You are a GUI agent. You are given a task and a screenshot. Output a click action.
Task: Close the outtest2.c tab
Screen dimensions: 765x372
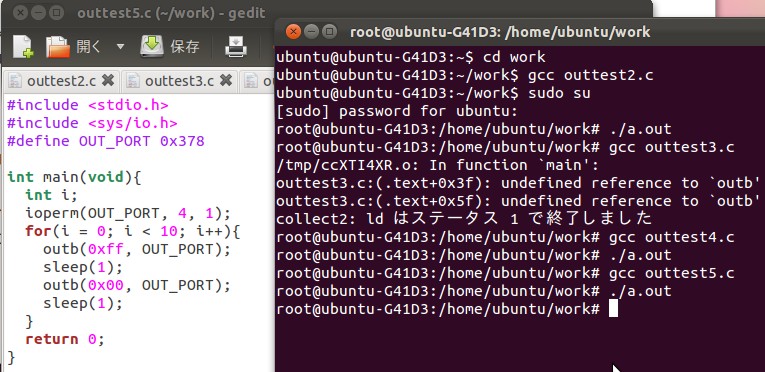point(108,80)
